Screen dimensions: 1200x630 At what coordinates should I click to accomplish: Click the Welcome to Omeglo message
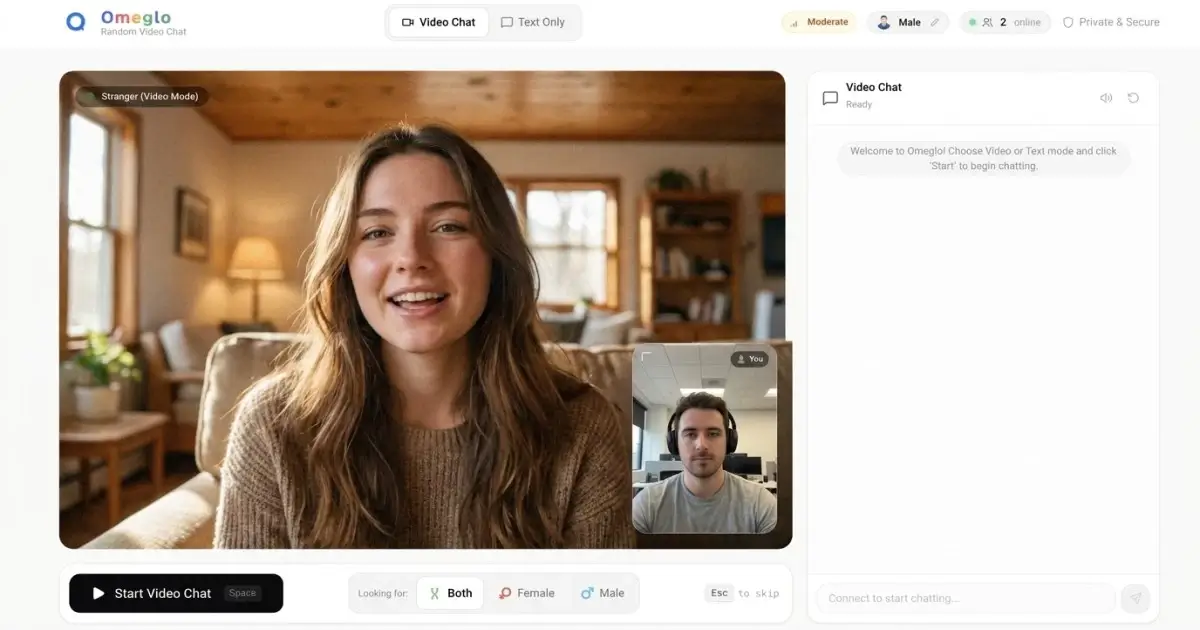[x=984, y=158]
